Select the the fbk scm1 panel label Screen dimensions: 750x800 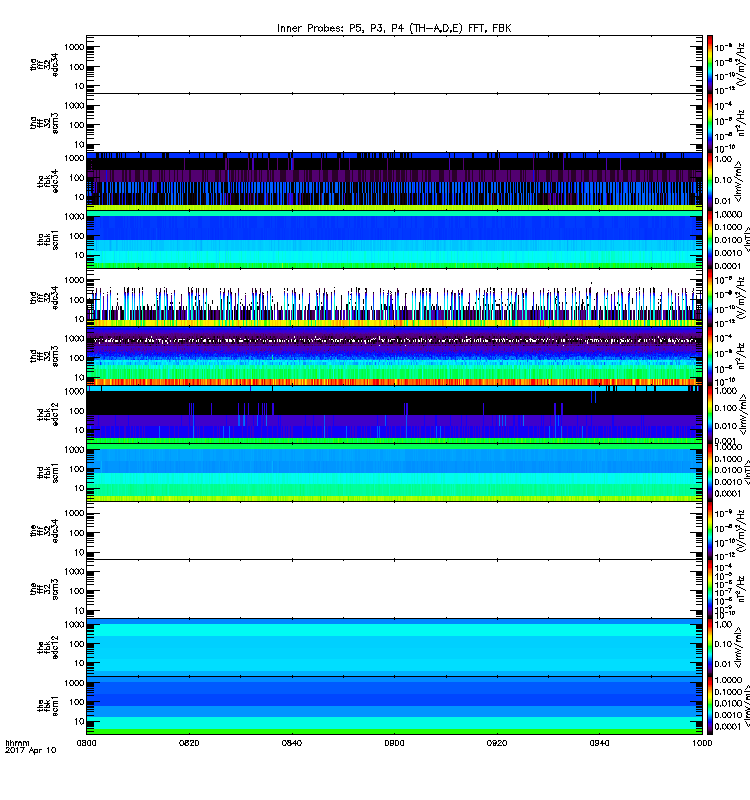(48, 706)
